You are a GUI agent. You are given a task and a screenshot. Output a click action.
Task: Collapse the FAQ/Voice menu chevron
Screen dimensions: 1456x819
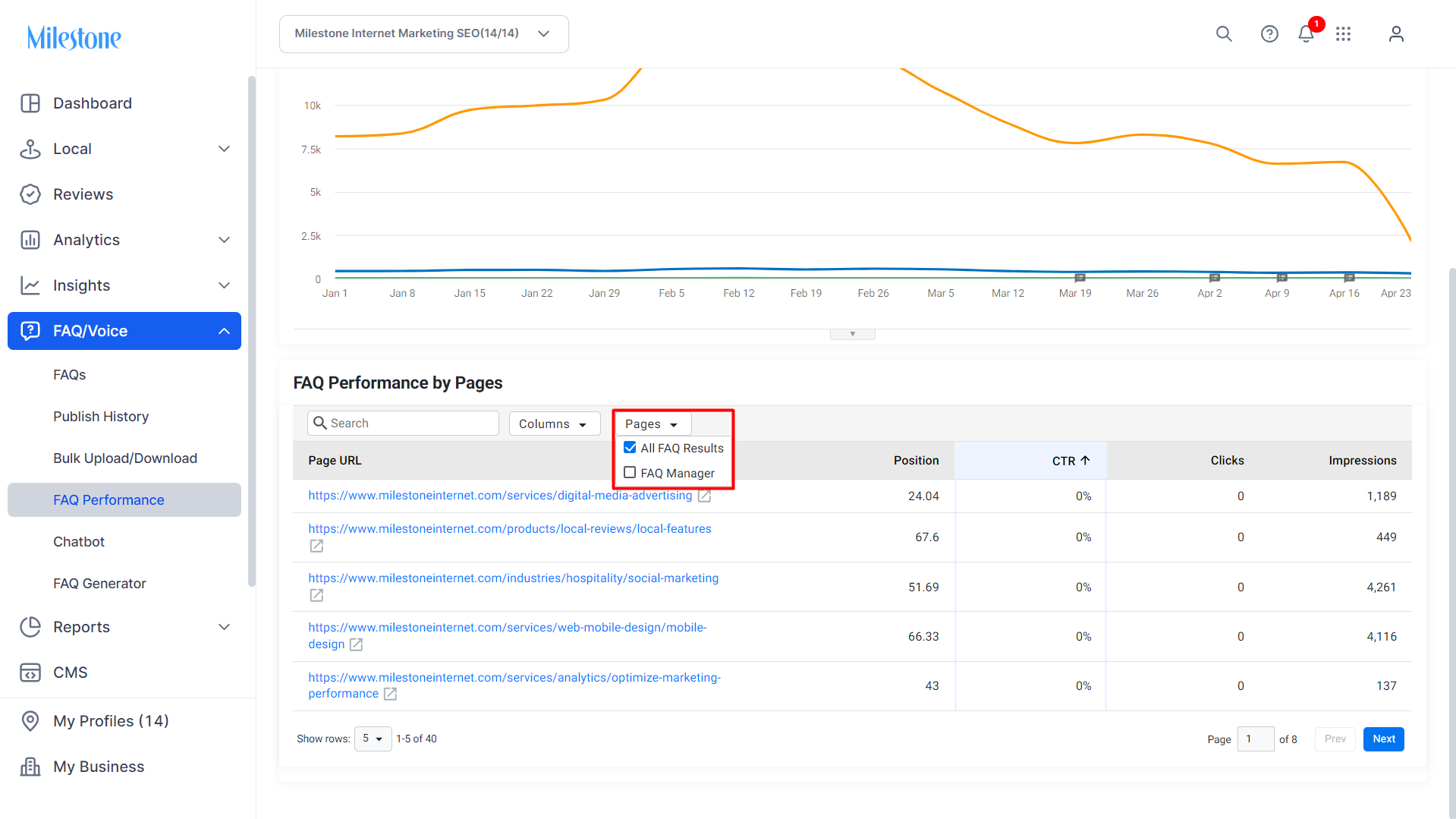click(x=224, y=331)
